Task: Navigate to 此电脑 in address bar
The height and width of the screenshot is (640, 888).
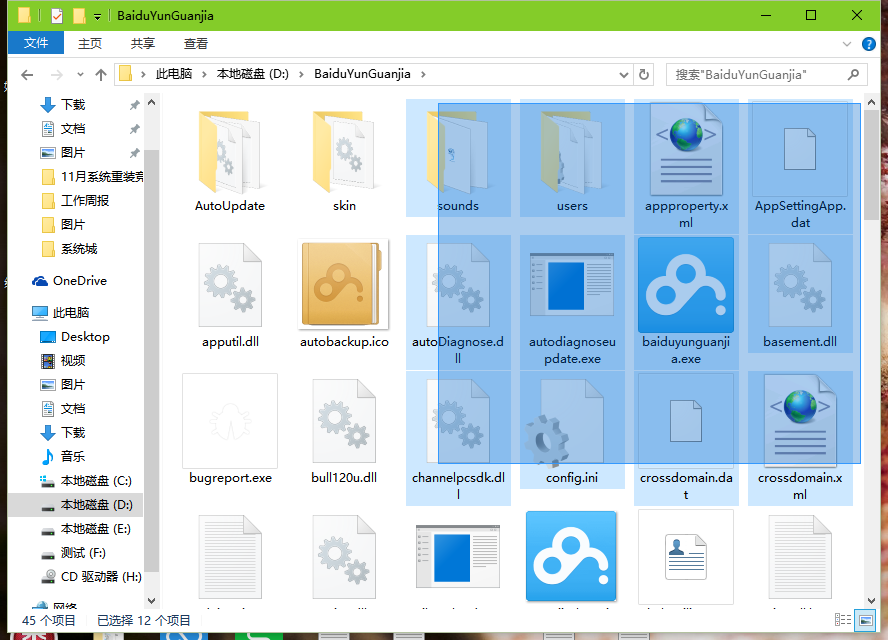Action: pos(174,74)
